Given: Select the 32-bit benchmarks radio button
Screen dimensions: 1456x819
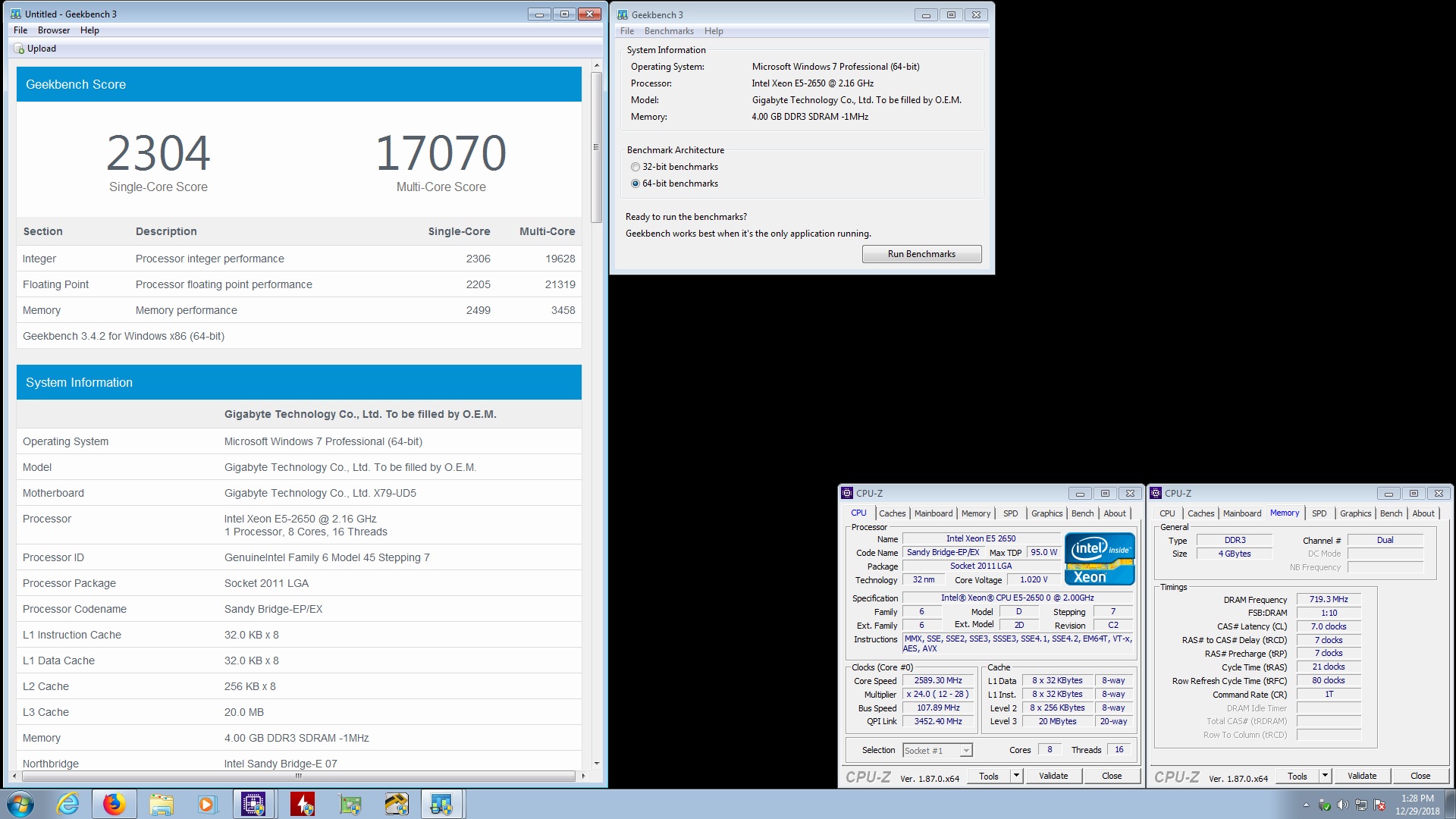Looking at the screenshot, I should tap(635, 167).
